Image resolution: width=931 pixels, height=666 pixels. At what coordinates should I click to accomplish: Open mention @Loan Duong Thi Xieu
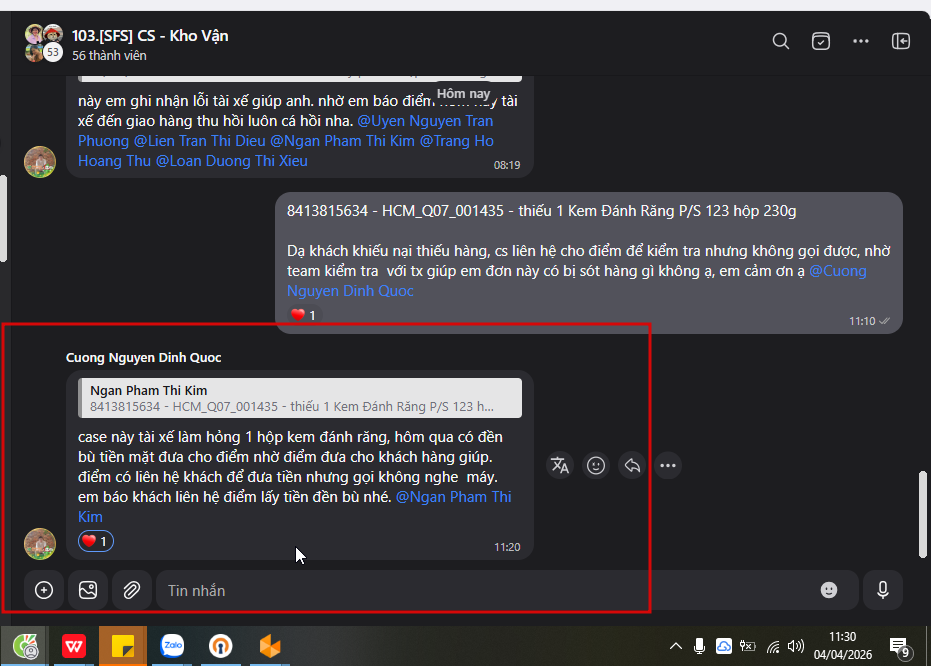(x=232, y=161)
